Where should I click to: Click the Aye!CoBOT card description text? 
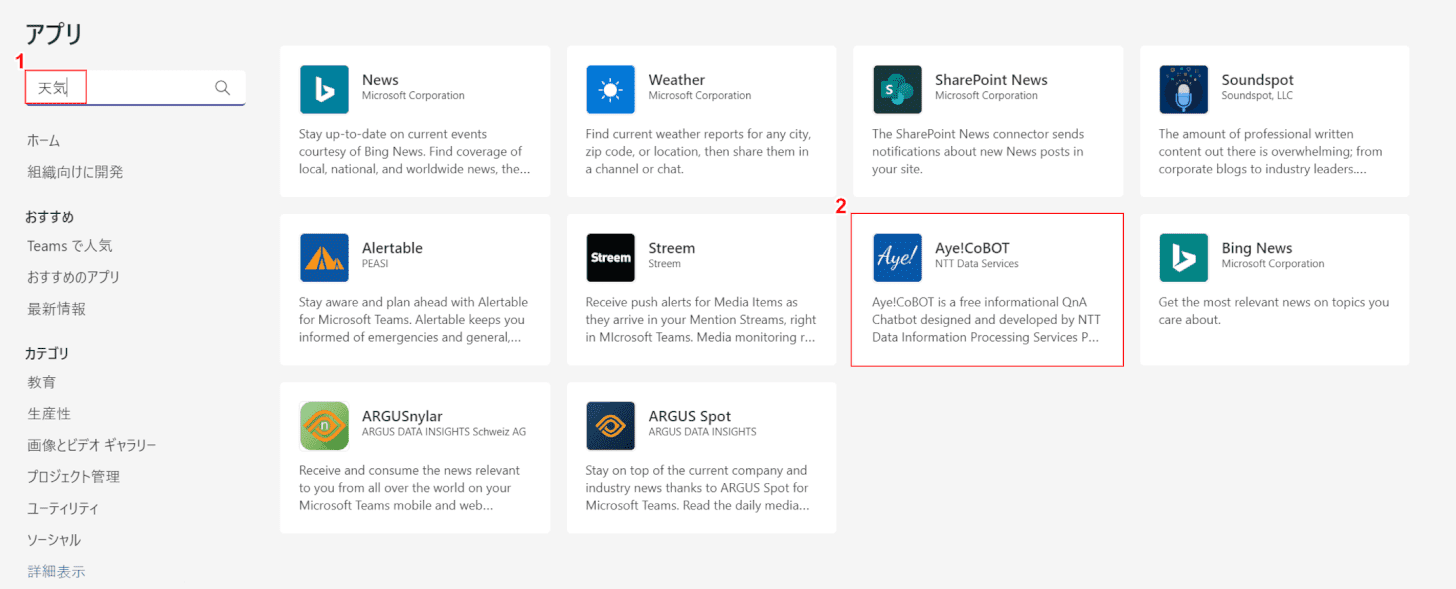[x=986, y=320]
